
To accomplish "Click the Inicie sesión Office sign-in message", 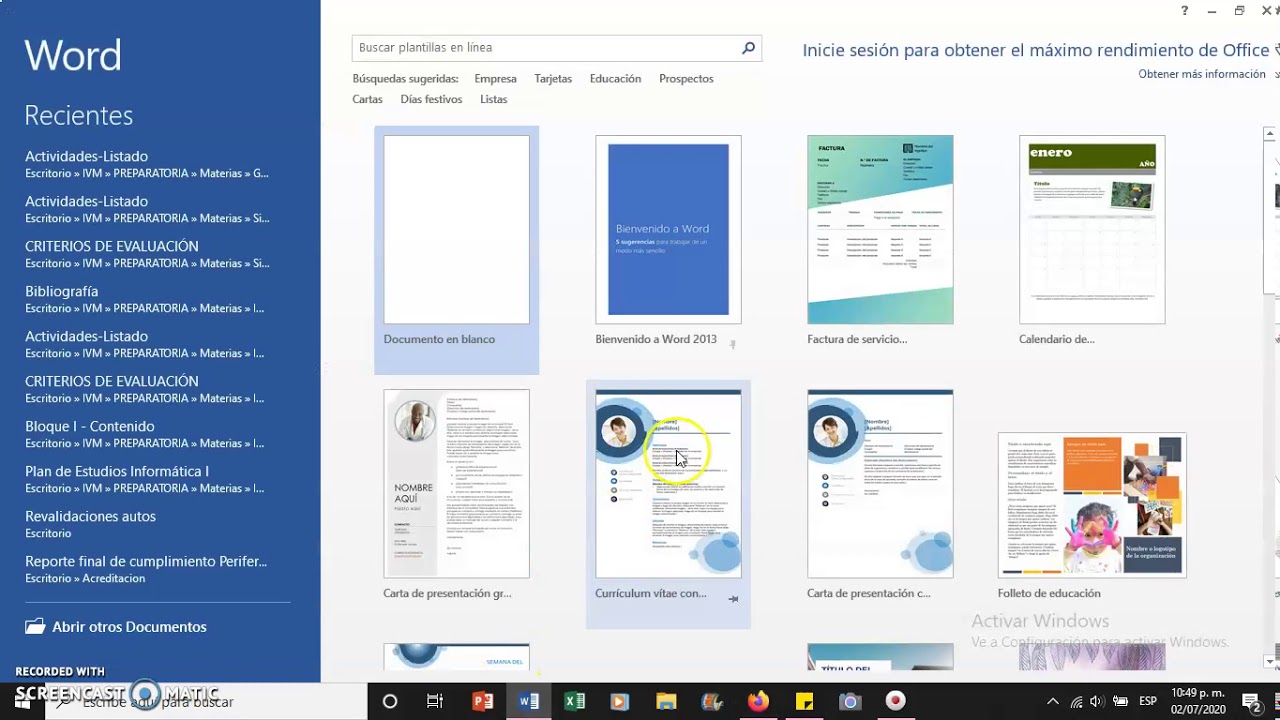I will pos(1035,50).
